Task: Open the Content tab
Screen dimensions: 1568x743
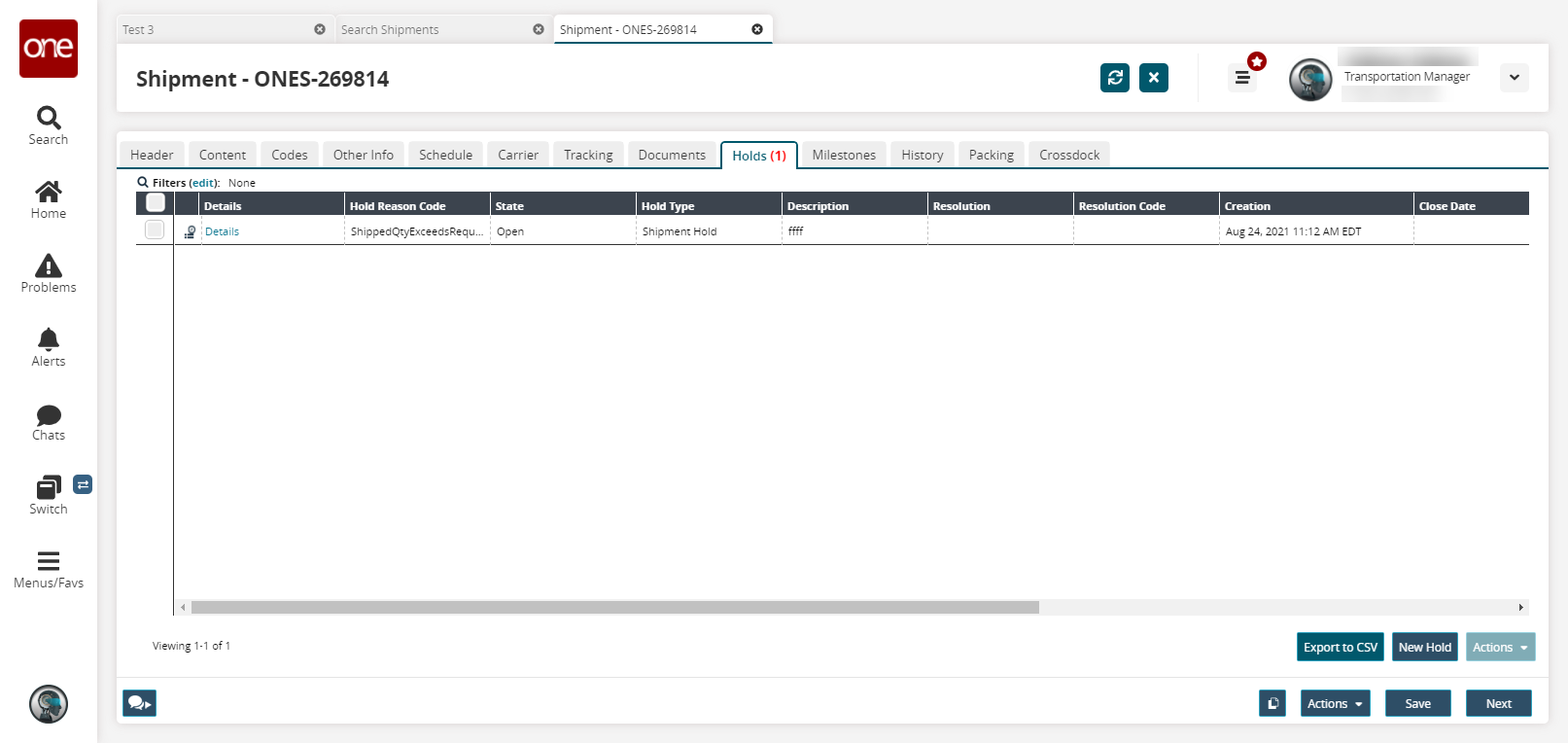Action: click(223, 155)
